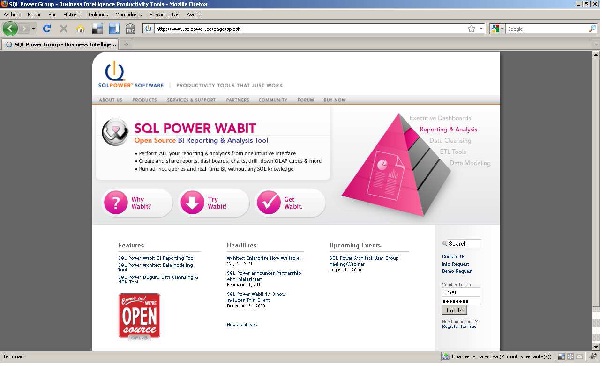Click the printer icon in the navigation toolbar

(x=131, y=29)
